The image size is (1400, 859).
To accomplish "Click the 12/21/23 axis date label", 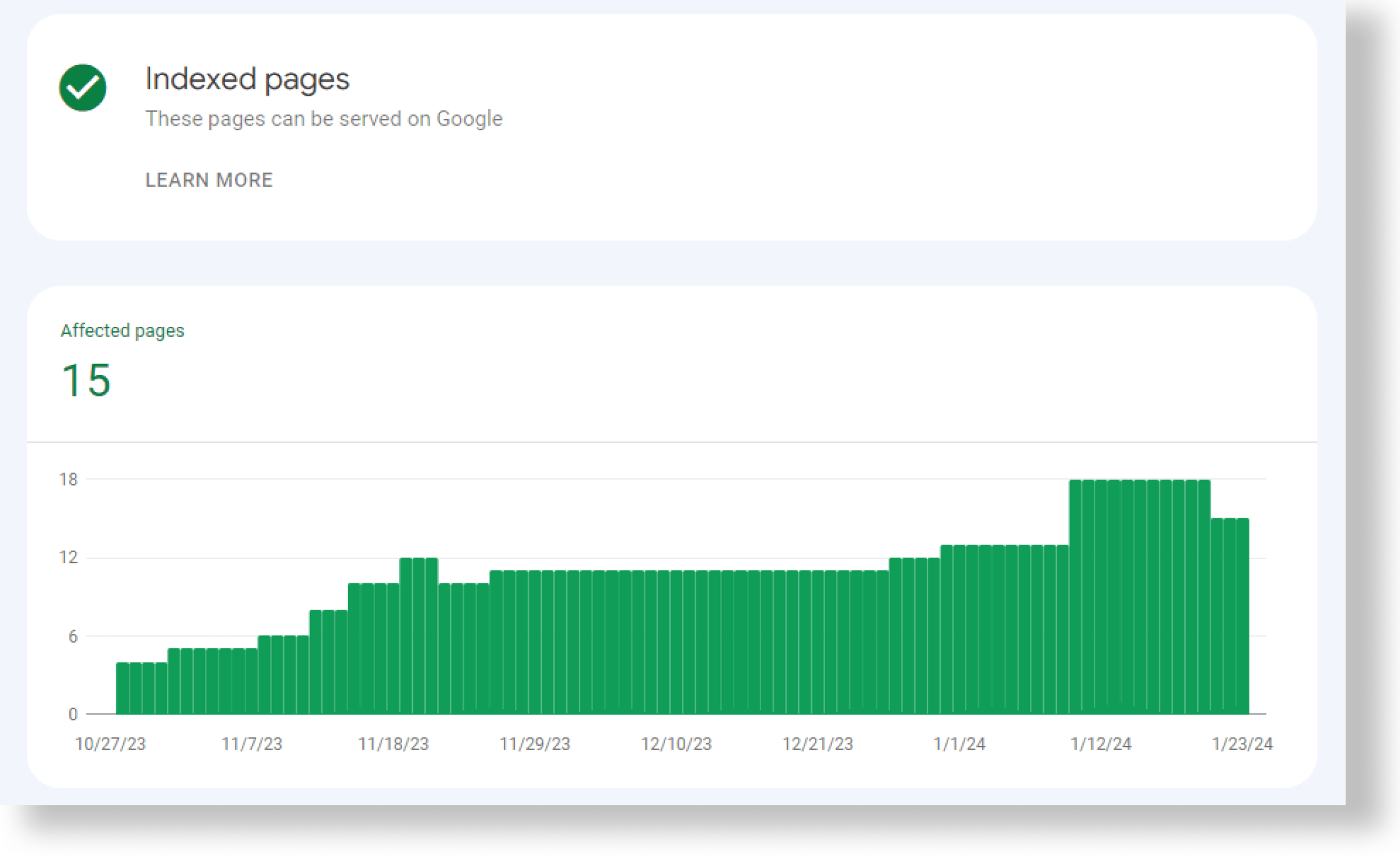I will (x=818, y=744).
